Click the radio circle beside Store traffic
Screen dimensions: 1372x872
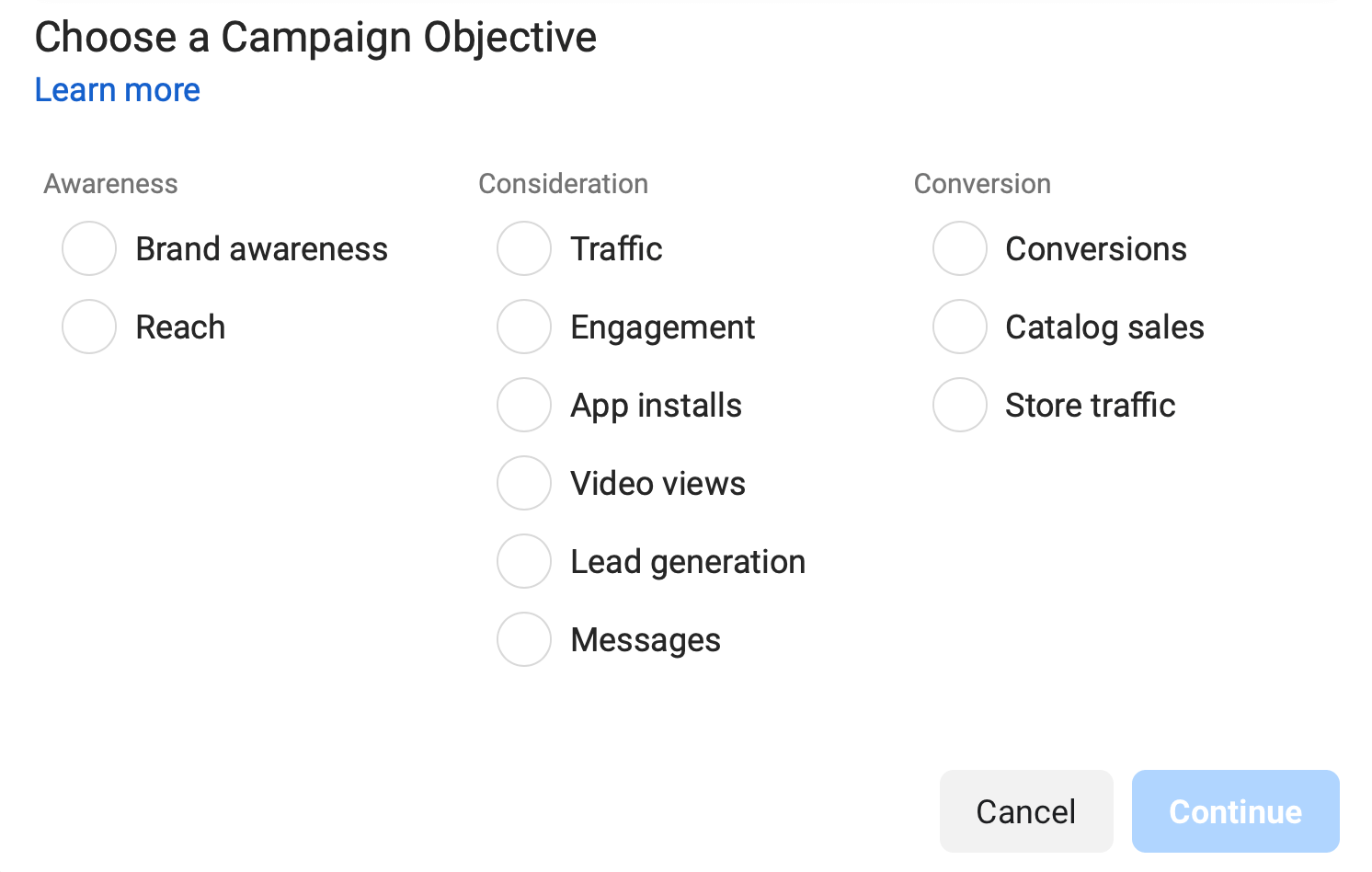[960, 405]
